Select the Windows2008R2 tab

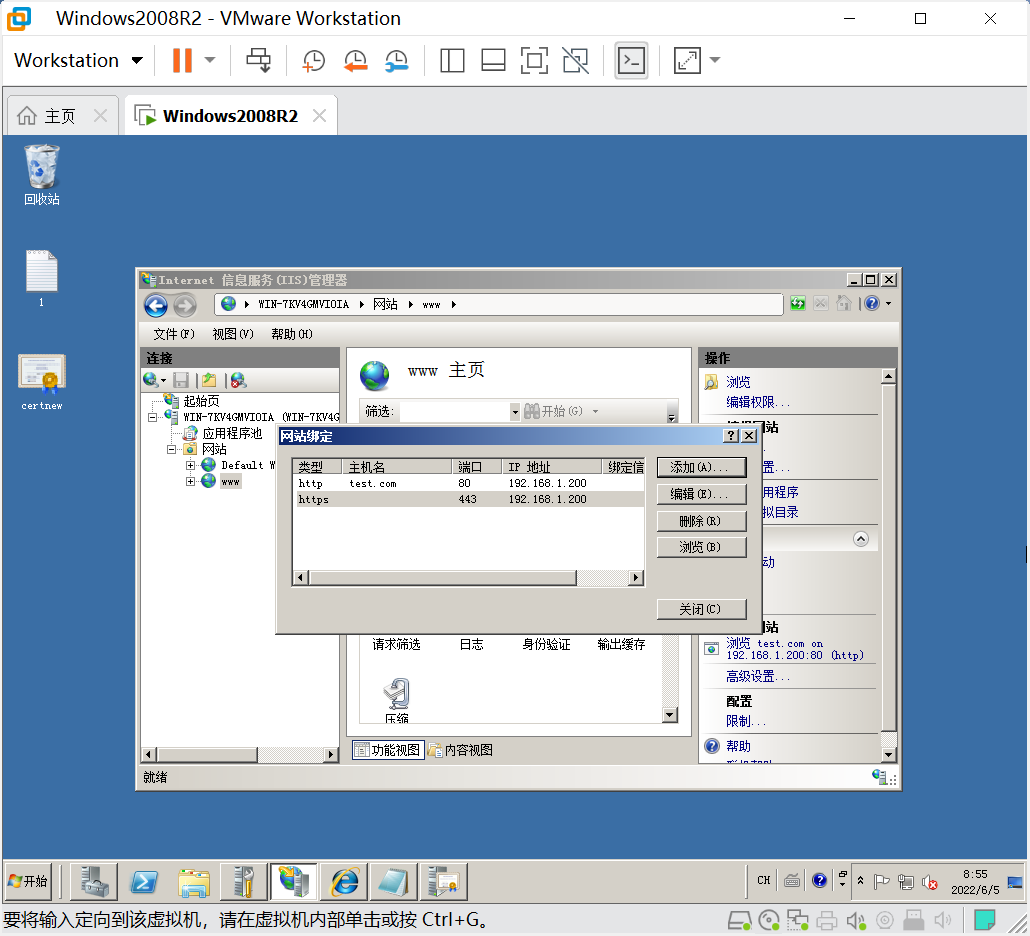coord(230,116)
